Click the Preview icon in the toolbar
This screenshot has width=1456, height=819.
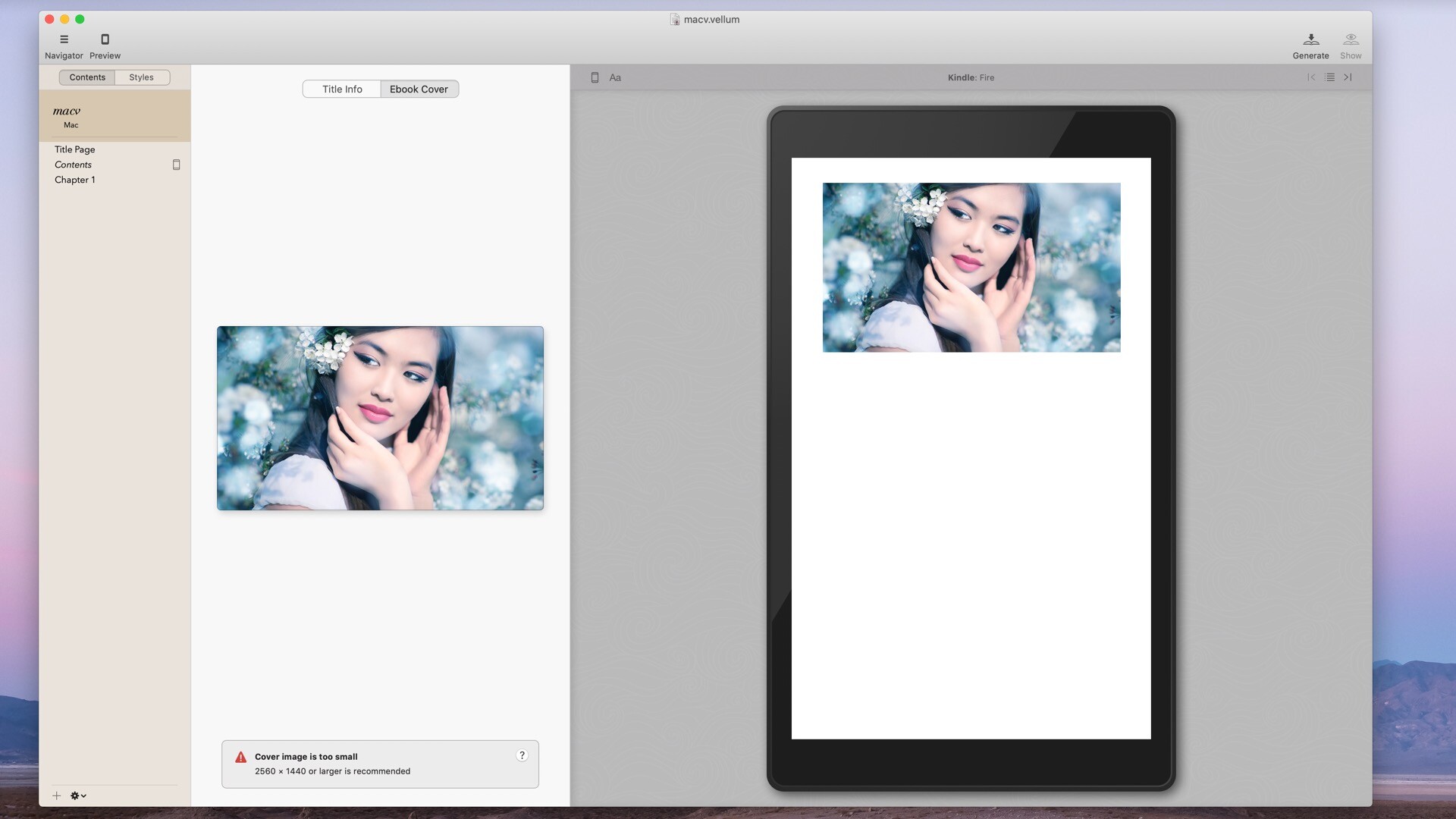[x=105, y=44]
